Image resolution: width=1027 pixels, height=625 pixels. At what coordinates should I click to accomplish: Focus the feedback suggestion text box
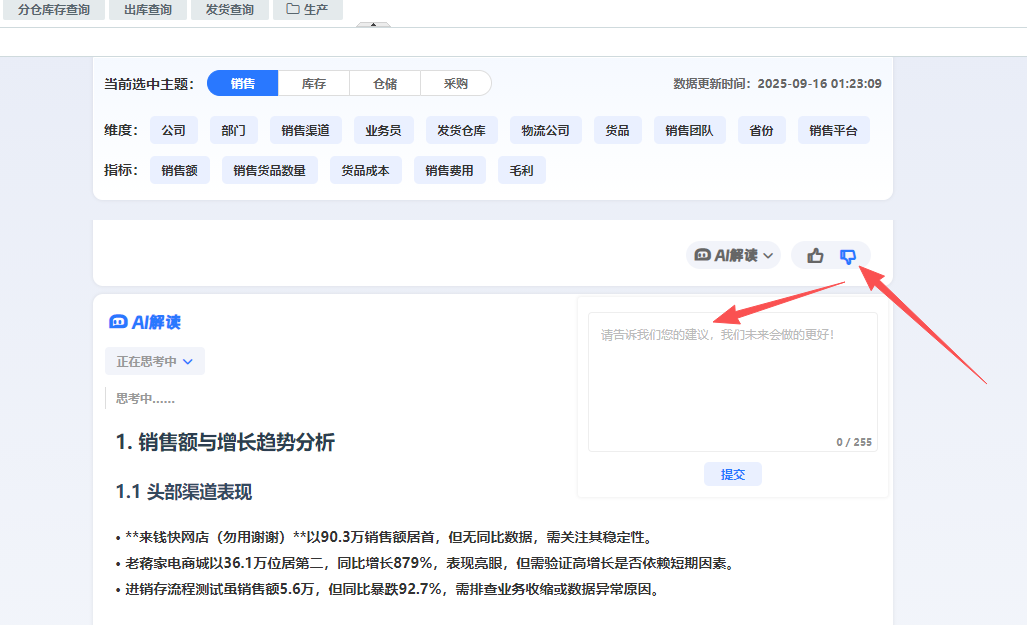pyautogui.click(x=732, y=380)
